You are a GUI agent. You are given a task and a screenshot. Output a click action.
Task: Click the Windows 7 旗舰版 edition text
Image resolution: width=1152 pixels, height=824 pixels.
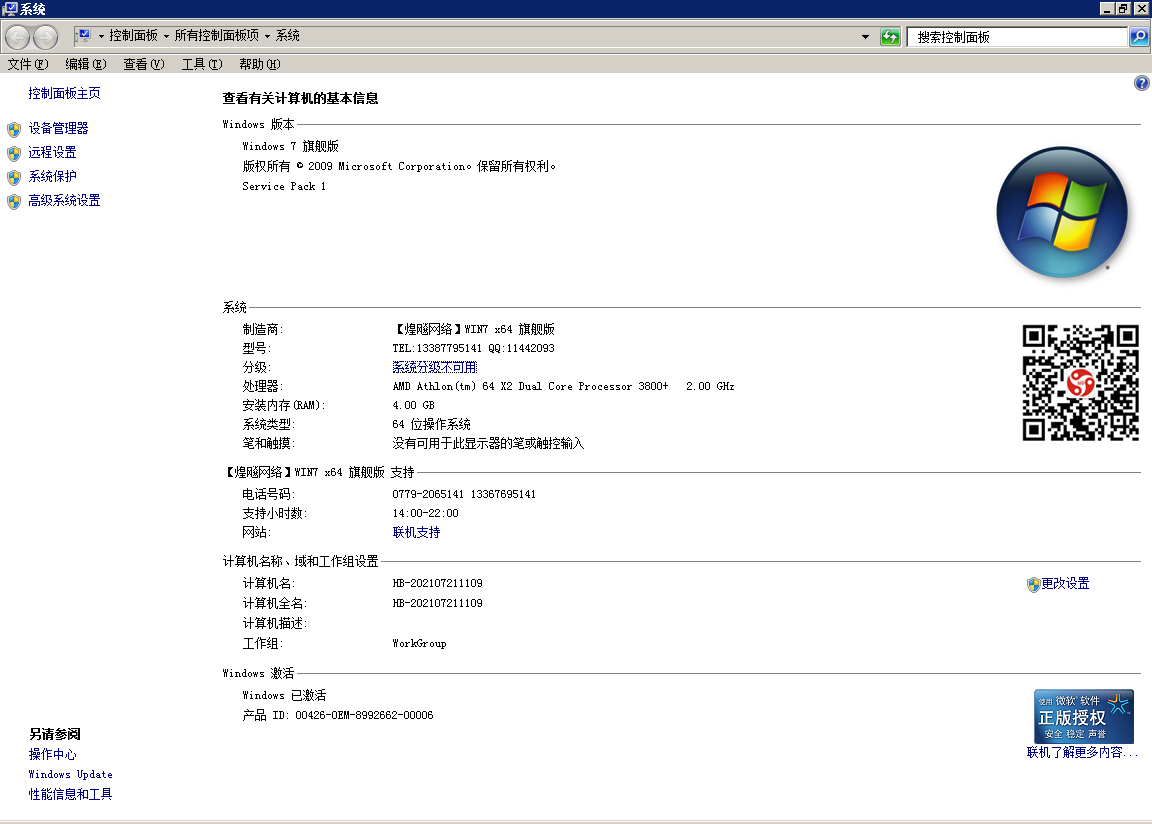(290, 146)
